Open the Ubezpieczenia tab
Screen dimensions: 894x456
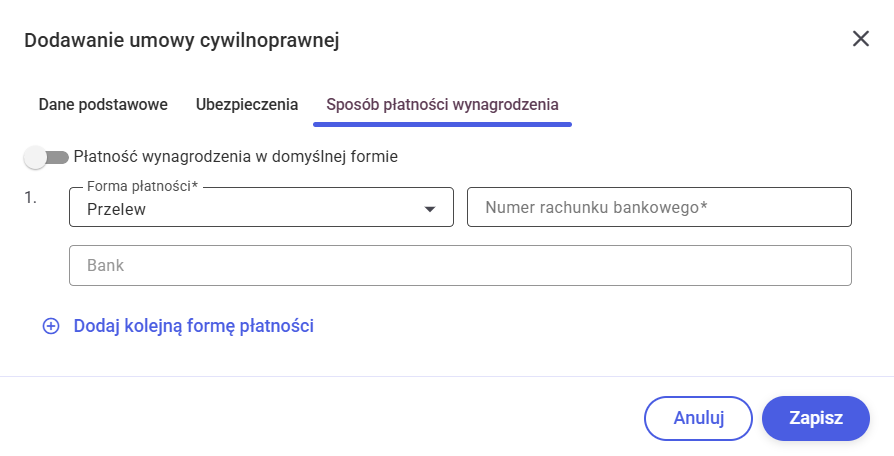(247, 104)
